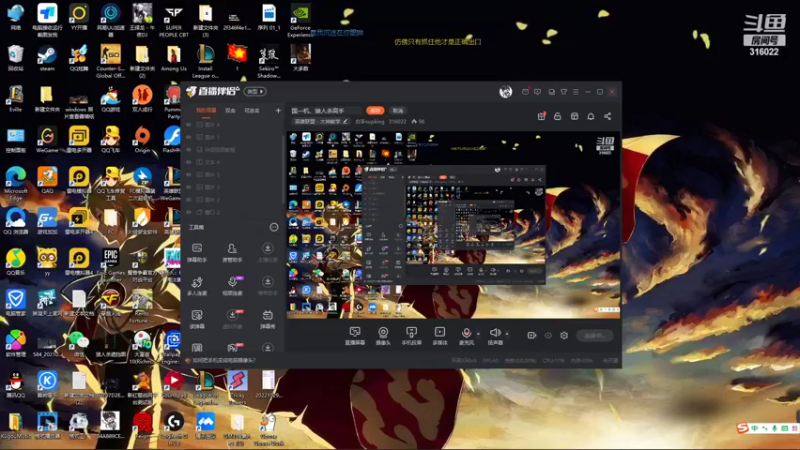
Task: Open the Recycle Bin desktop icon
Action: click(x=15, y=59)
